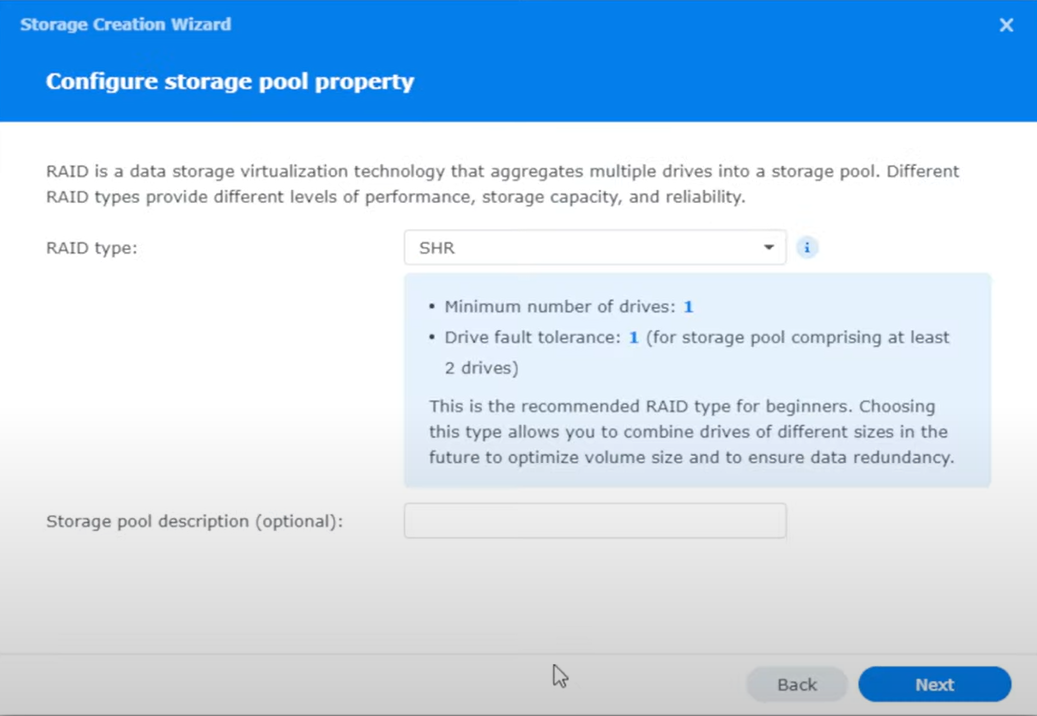Click the RAID type label
This screenshot has height=716, width=1037.
(x=92, y=248)
